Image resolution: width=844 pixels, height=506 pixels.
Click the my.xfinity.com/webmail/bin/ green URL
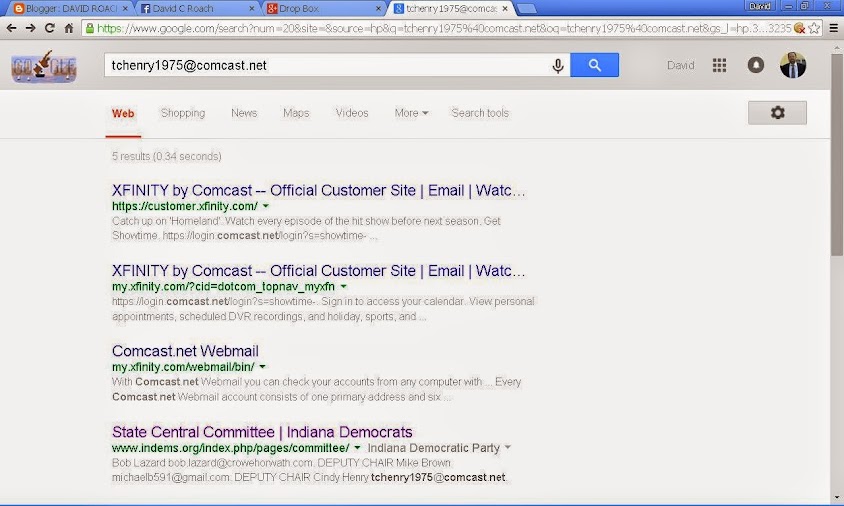183,367
